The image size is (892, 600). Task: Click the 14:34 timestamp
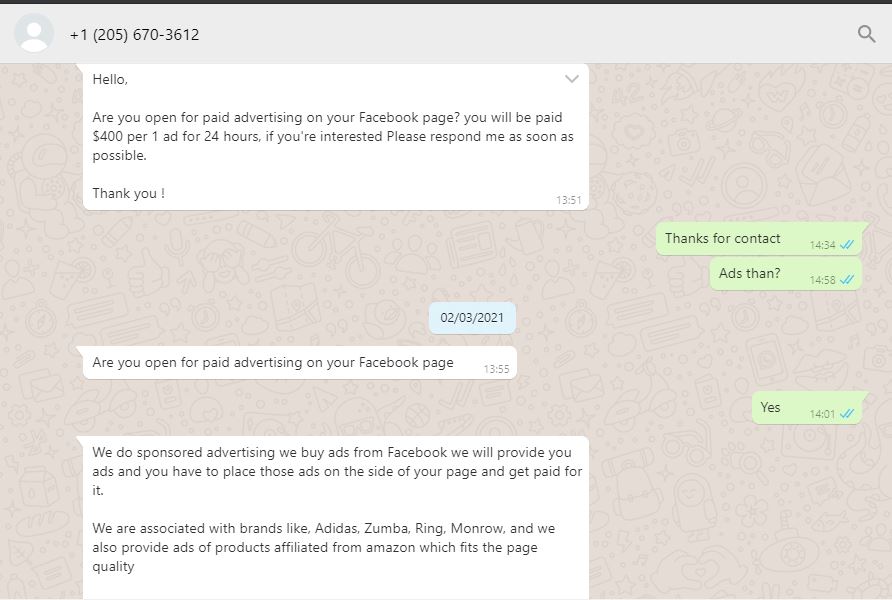click(x=823, y=245)
